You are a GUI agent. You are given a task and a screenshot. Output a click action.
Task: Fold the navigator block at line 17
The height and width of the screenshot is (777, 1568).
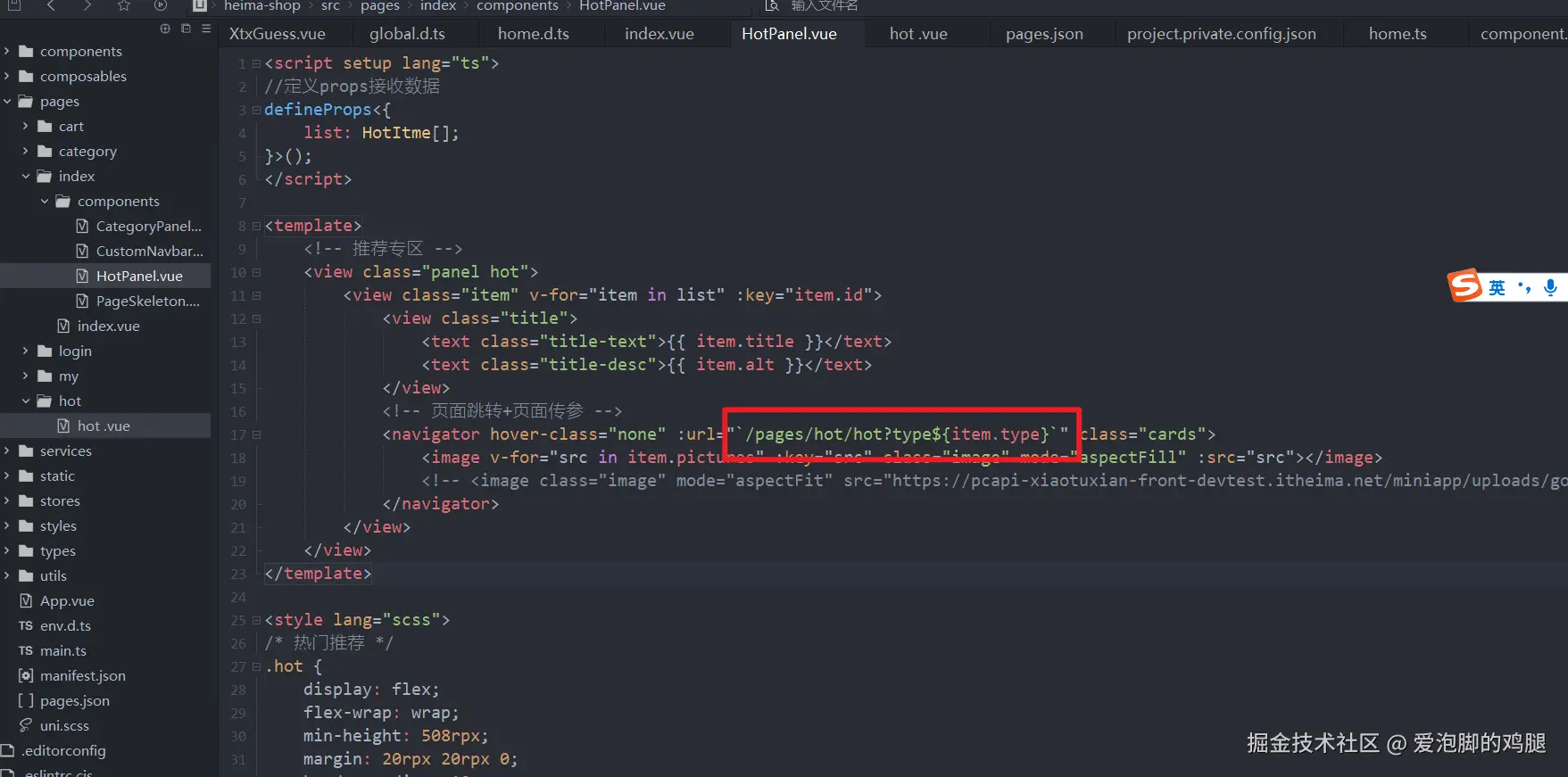[257, 434]
